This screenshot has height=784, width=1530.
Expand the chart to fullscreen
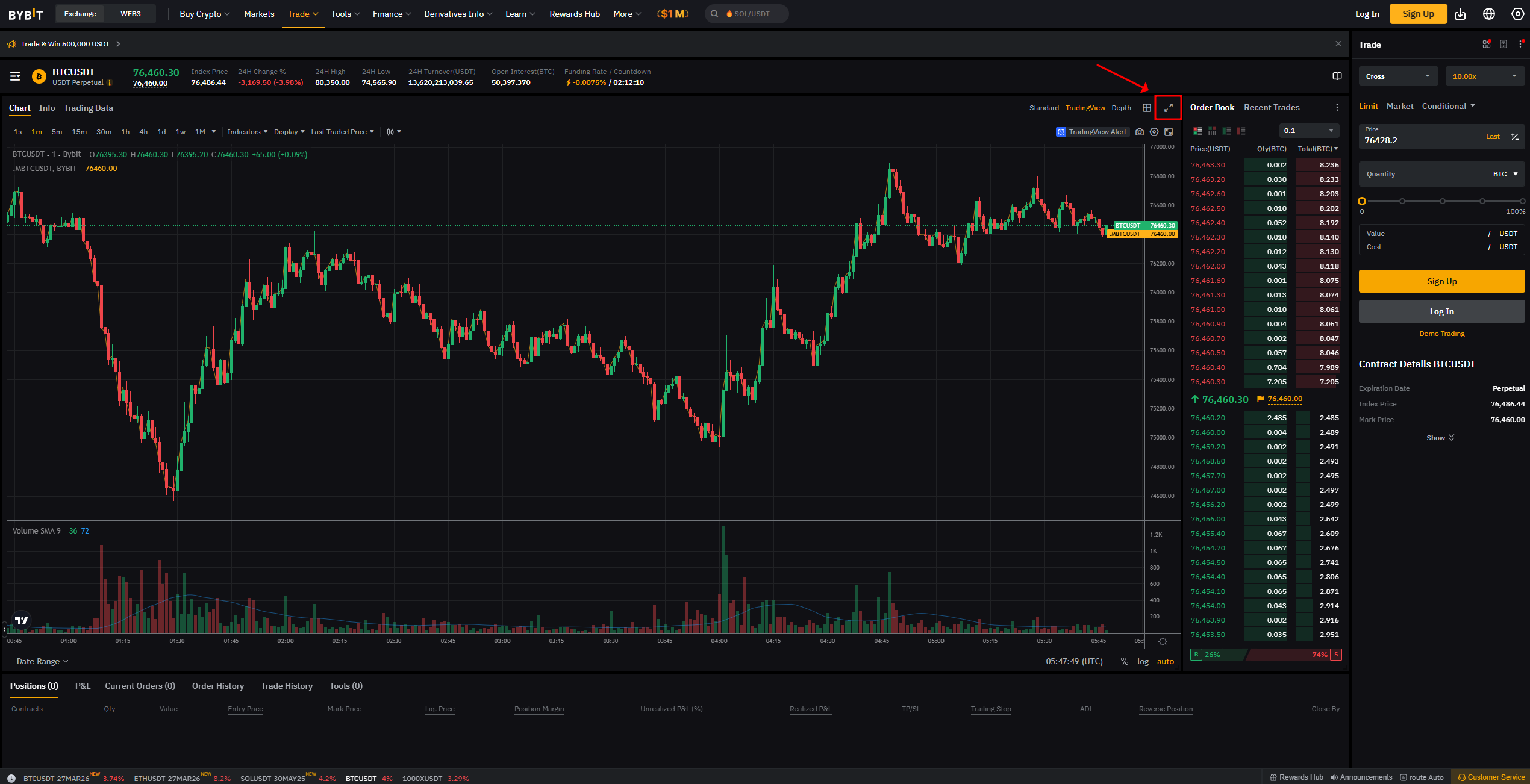point(1168,108)
